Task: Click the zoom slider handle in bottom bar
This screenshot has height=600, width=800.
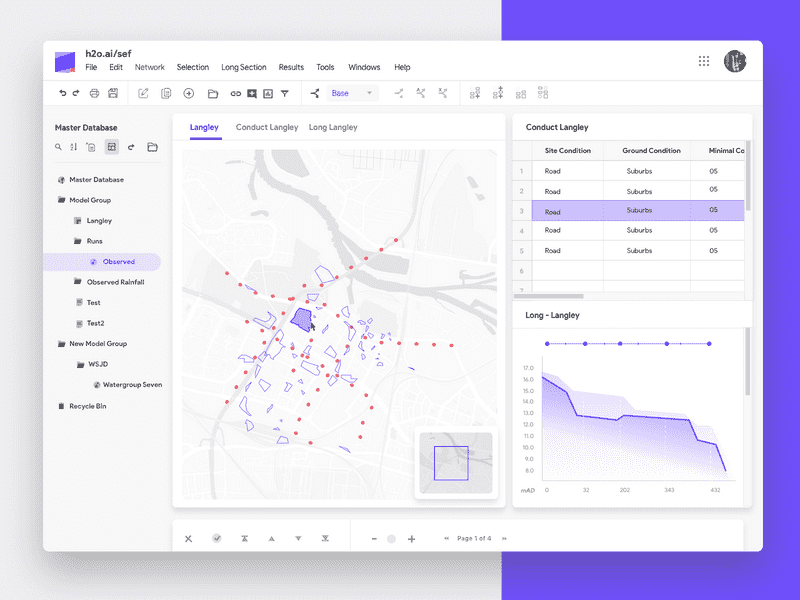Action: tap(392, 538)
